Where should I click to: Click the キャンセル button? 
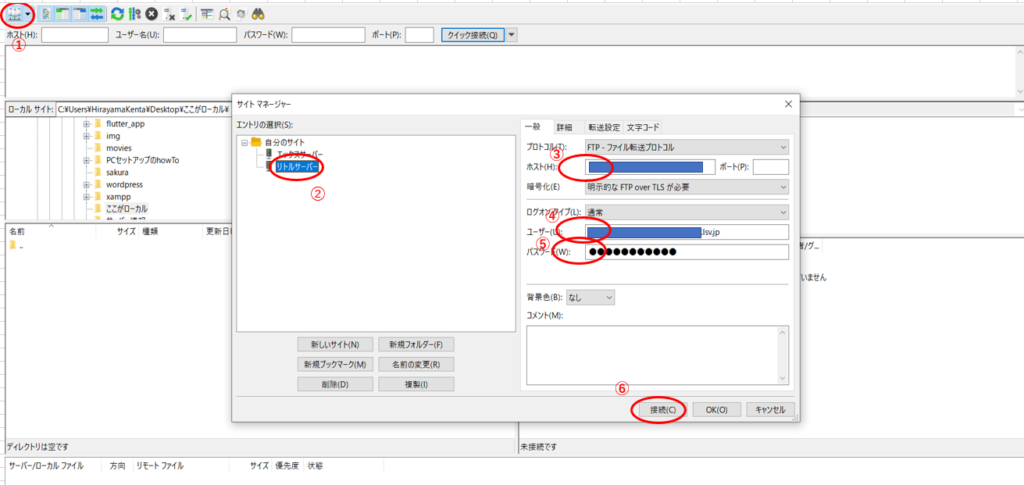tap(771, 409)
